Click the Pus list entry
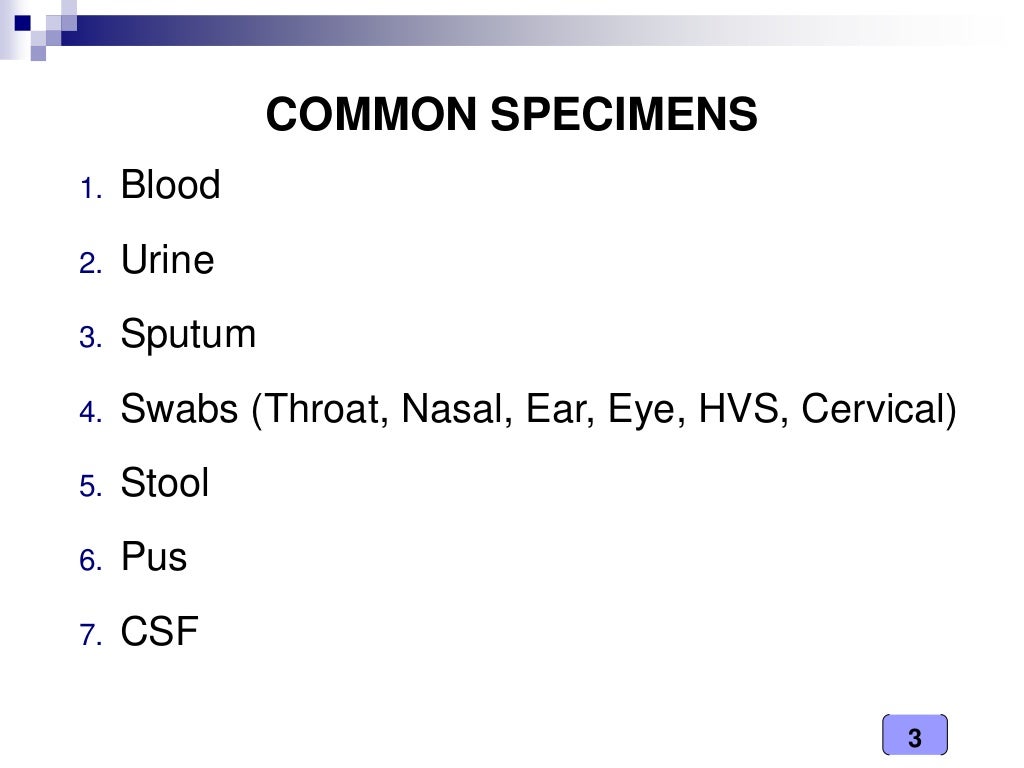Image resolution: width=1024 pixels, height=768 pixels. coord(154,558)
